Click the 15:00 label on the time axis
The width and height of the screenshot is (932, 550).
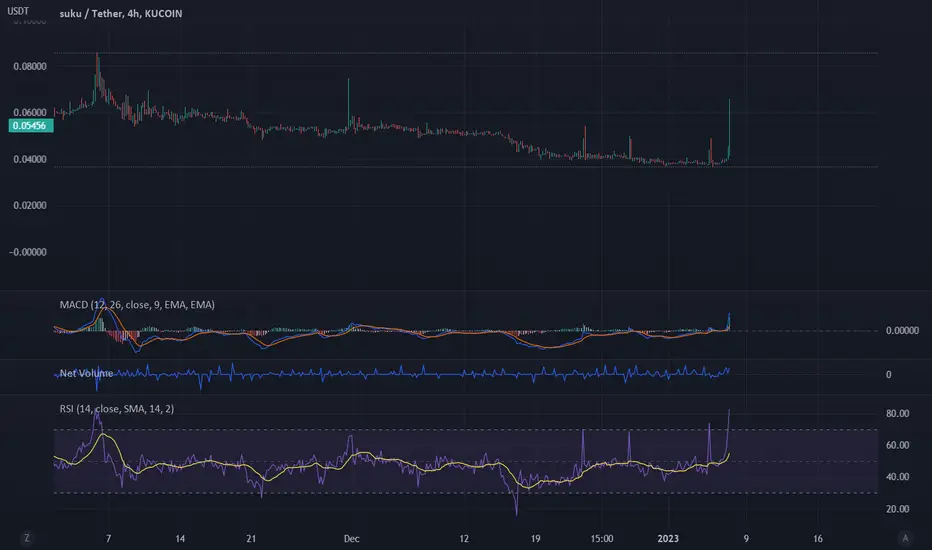tap(602, 538)
